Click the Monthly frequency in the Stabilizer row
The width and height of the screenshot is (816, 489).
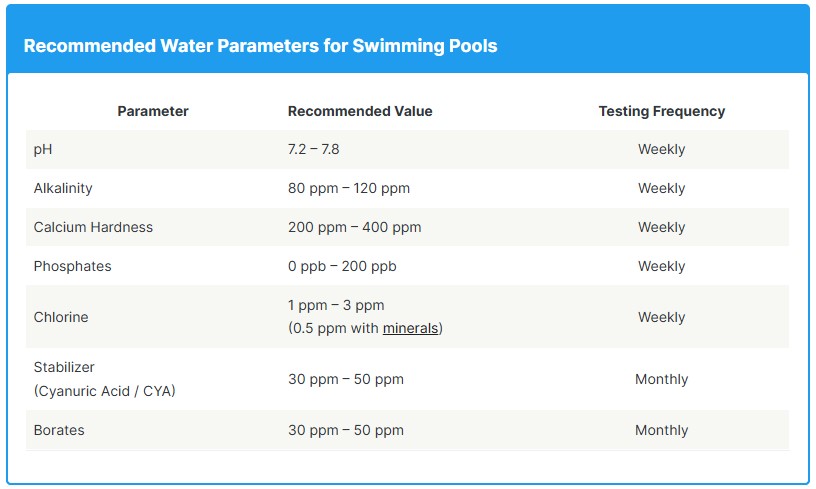coord(661,379)
